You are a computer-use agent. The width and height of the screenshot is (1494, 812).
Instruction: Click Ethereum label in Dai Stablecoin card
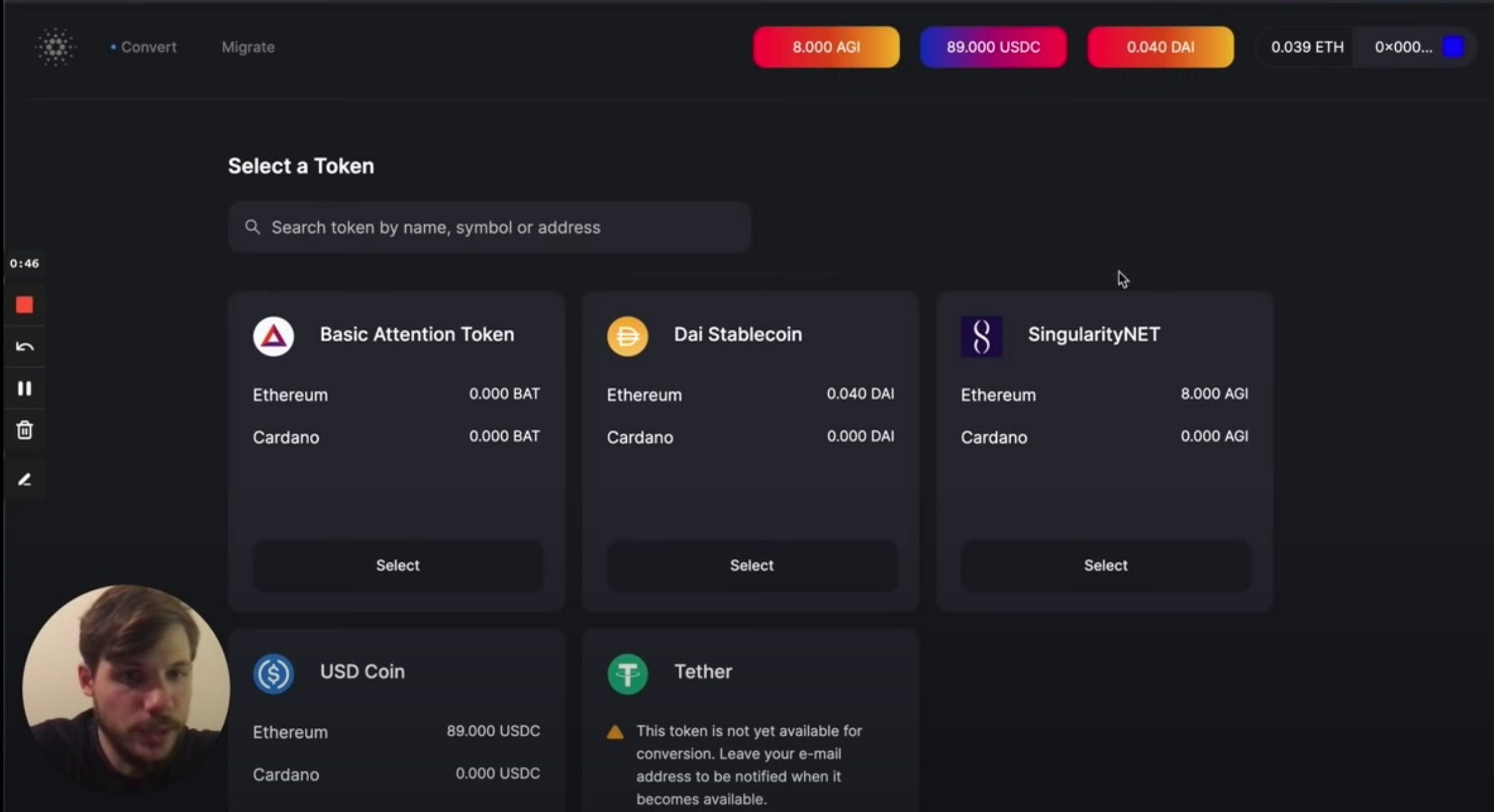(x=644, y=395)
